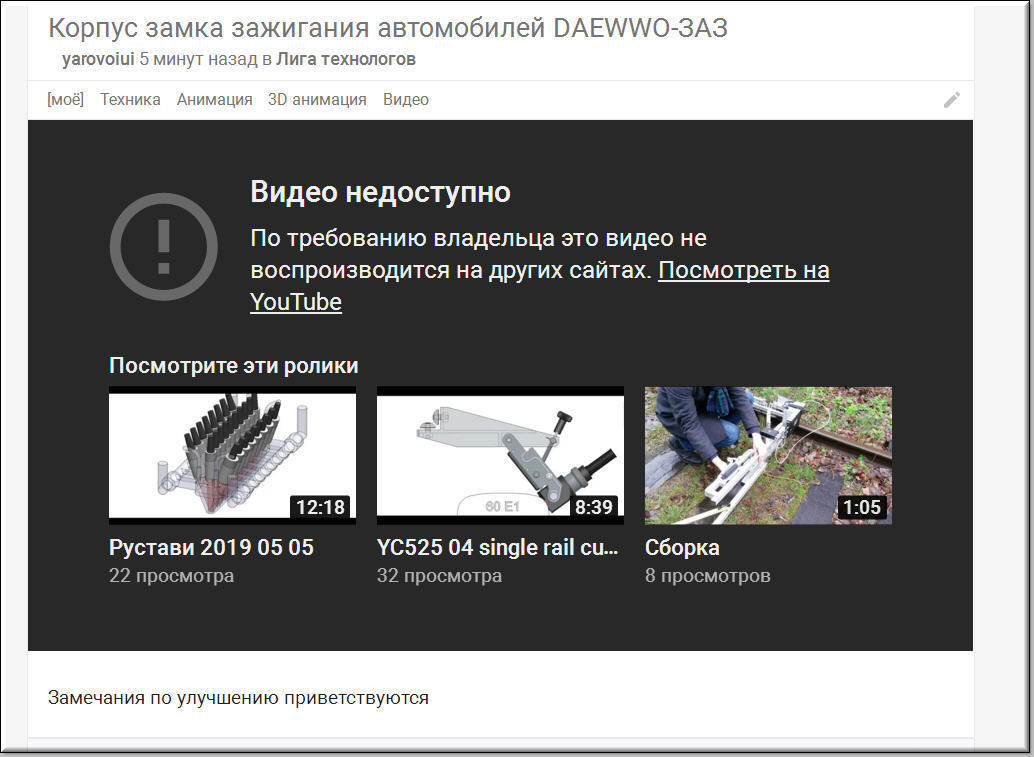Click the pencil edit icon
Viewport: 1034px width, 757px height.
(x=951, y=100)
